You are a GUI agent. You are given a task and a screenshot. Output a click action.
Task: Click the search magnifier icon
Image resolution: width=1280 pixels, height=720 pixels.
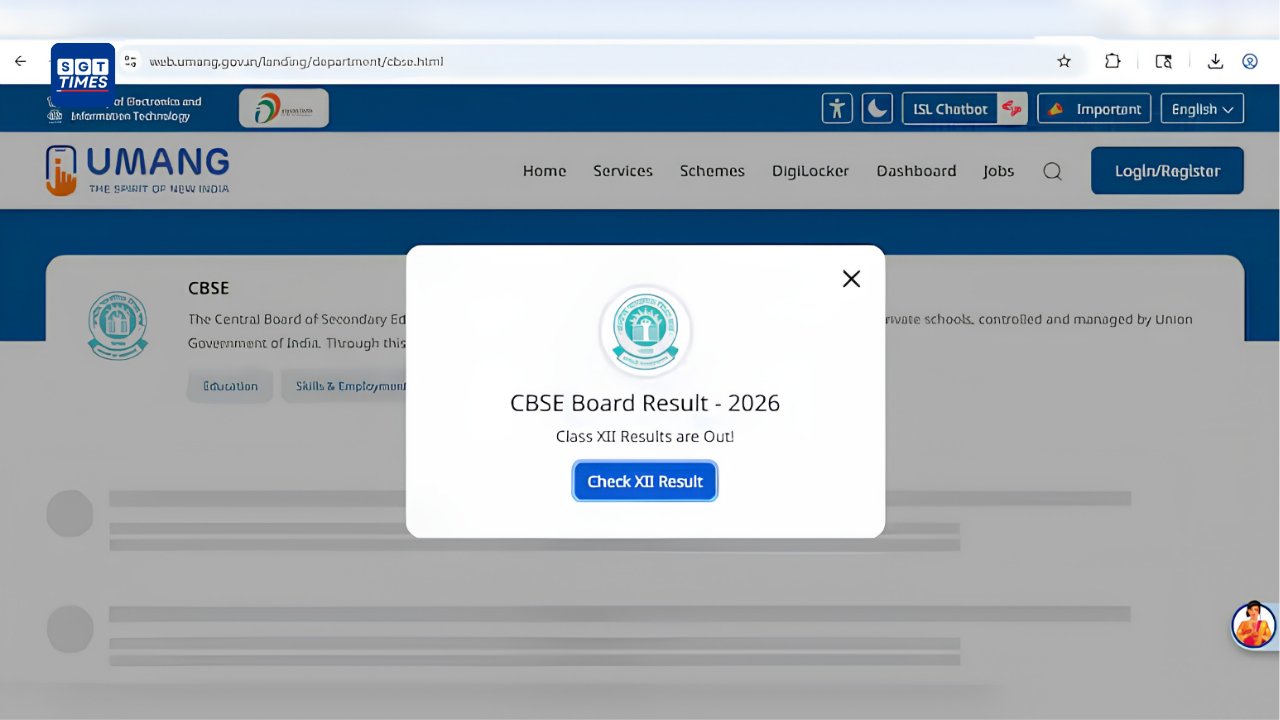tap(1052, 171)
